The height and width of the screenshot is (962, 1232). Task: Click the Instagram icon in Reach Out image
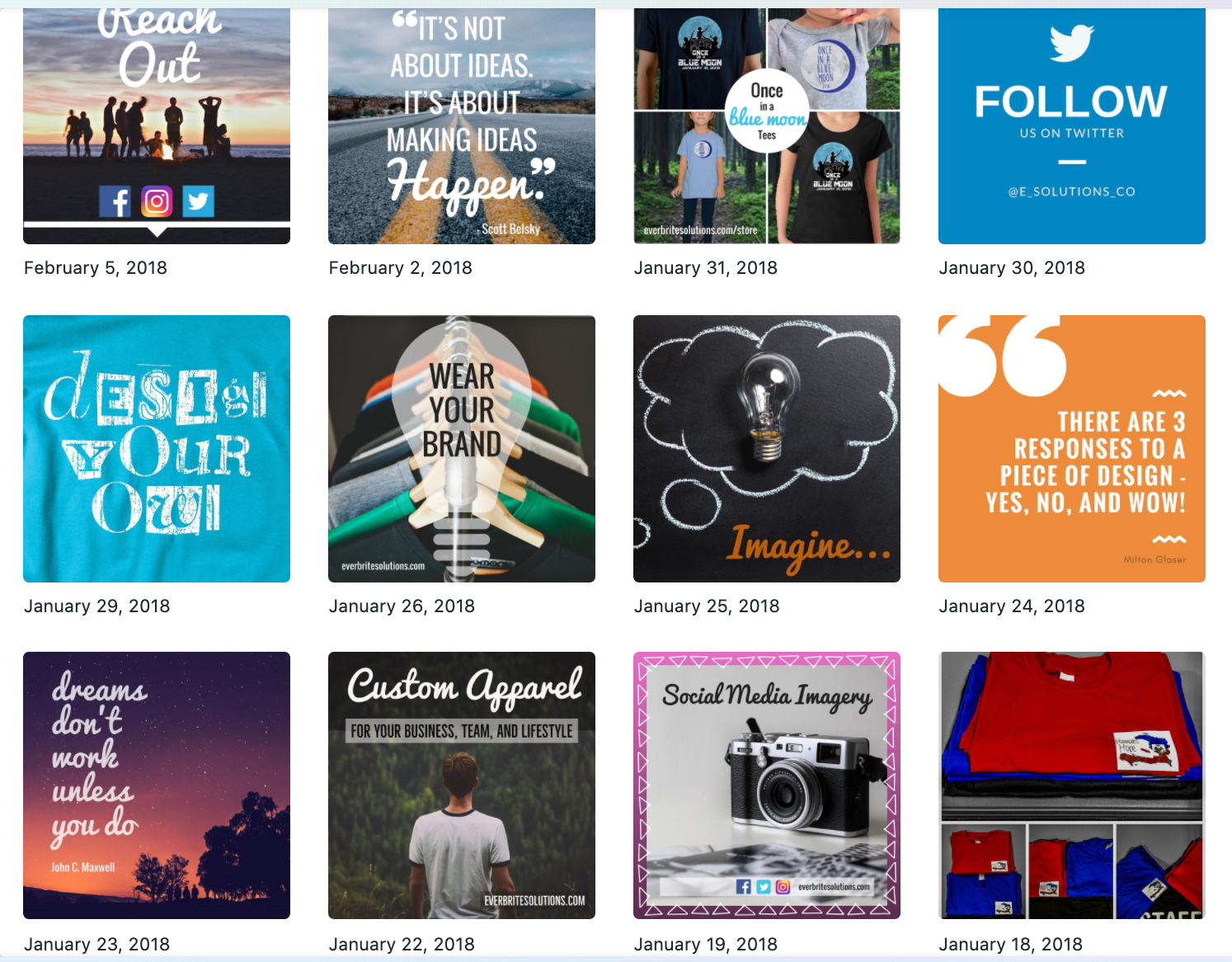(157, 200)
